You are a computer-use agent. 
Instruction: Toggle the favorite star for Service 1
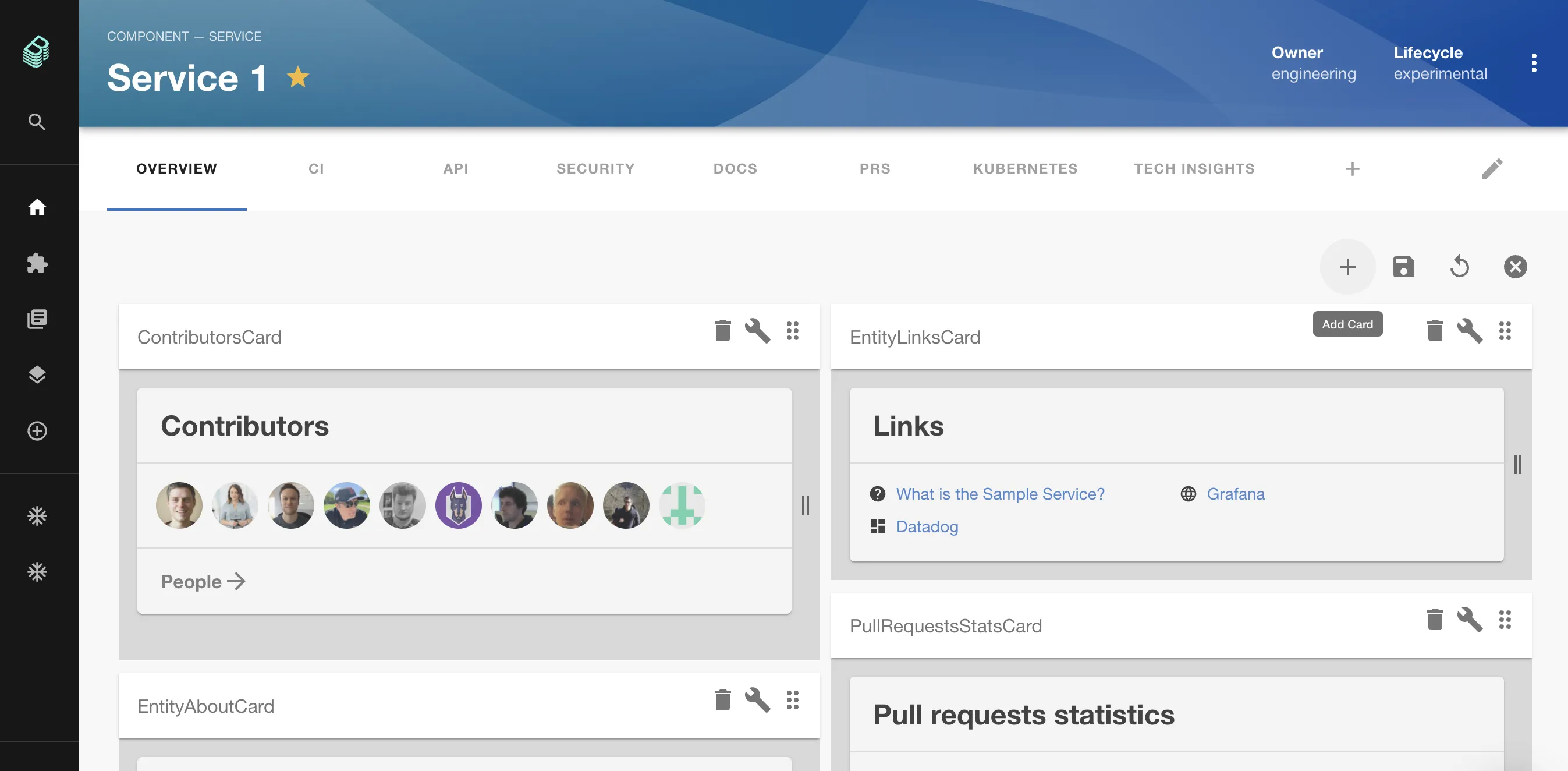coord(297,77)
